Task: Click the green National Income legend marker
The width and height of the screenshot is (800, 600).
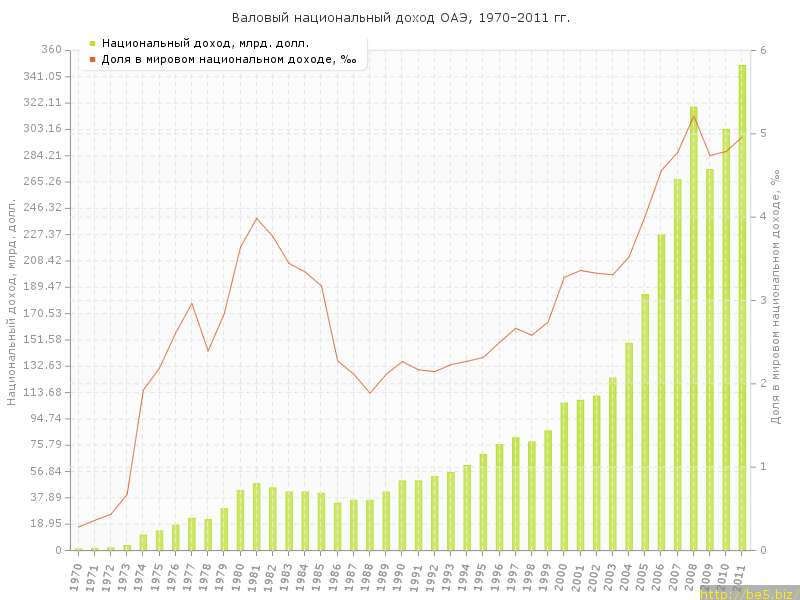Action: 92,43
